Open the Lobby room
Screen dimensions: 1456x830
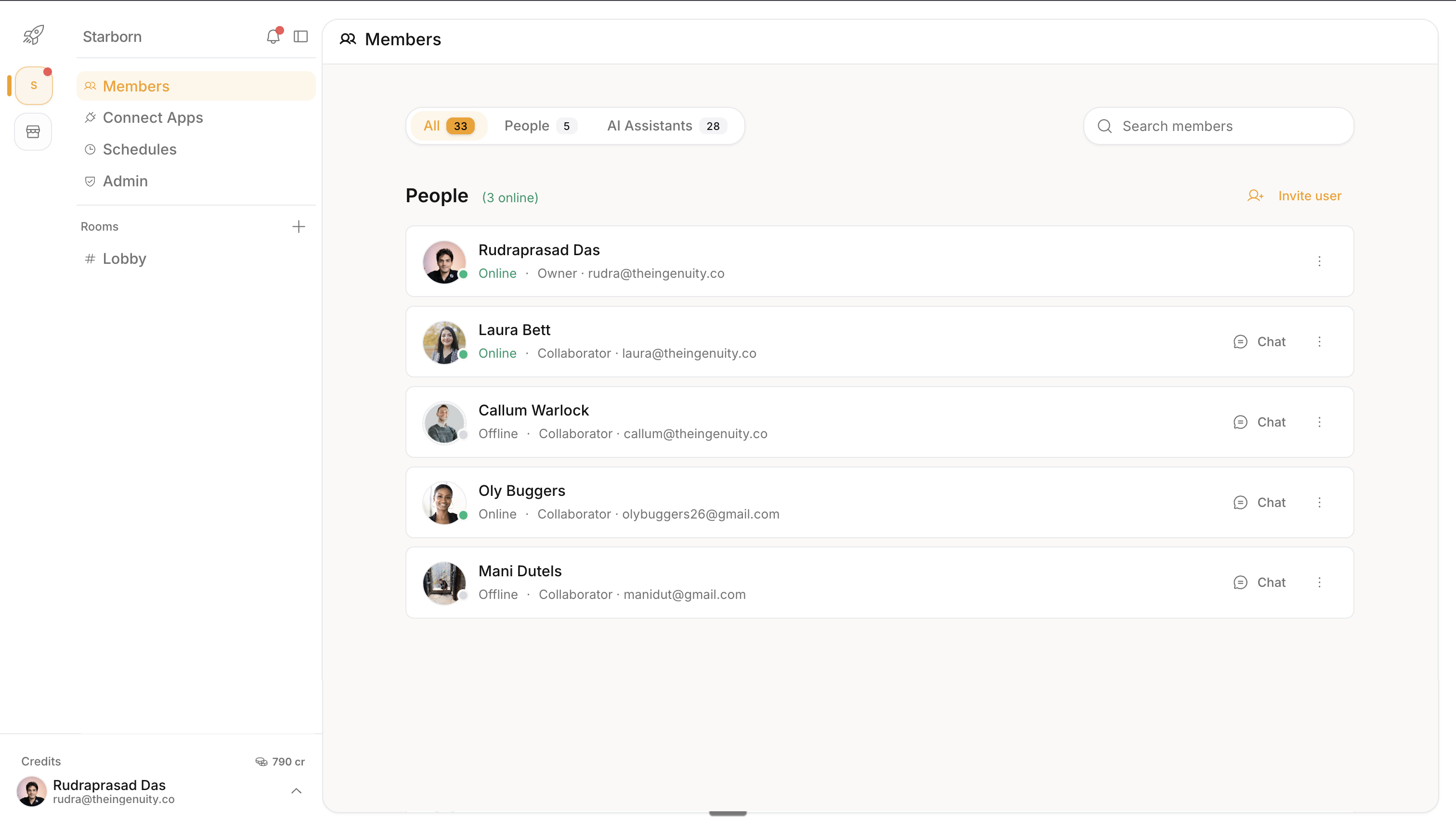(x=124, y=258)
